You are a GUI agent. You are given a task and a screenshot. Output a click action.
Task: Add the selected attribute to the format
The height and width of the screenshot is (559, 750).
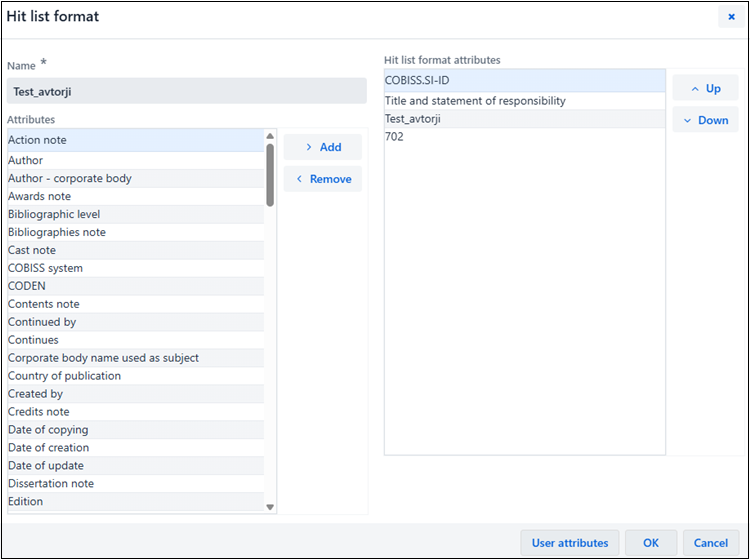click(x=323, y=147)
